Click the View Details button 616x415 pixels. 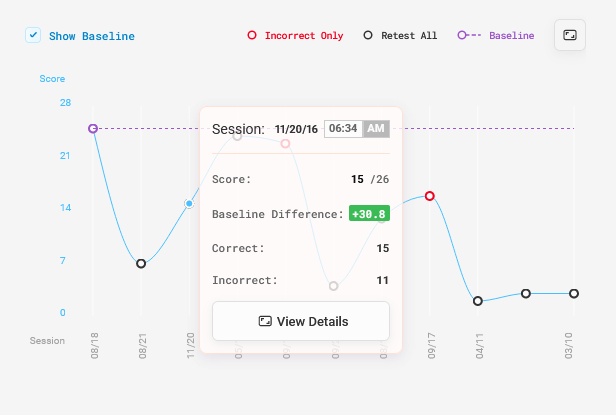tap(301, 321)
